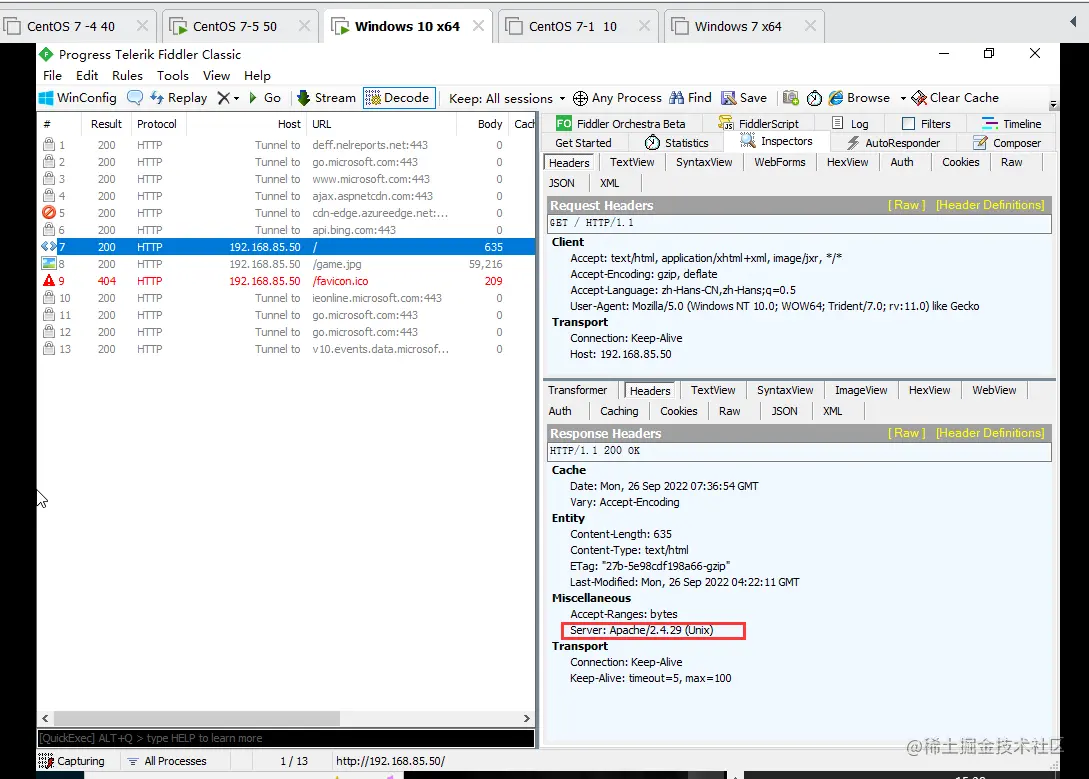Viewport: 1089px width, 779px height.
Task: Select the response WebView tab
Action: point(994,390)
